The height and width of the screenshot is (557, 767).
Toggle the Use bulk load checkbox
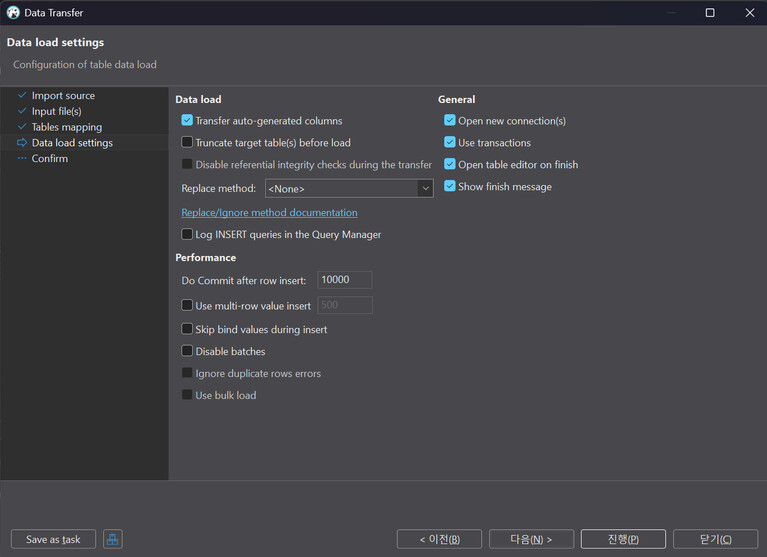187,395
